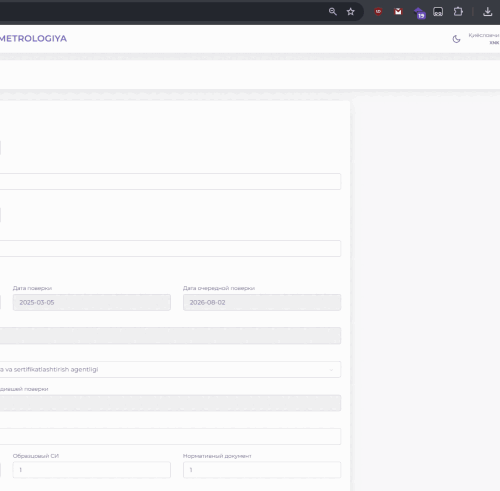Open the sertifikatlashtirish agentligi dropdown
The width and height of the screenshot is (500, 491).
(170, 369)
